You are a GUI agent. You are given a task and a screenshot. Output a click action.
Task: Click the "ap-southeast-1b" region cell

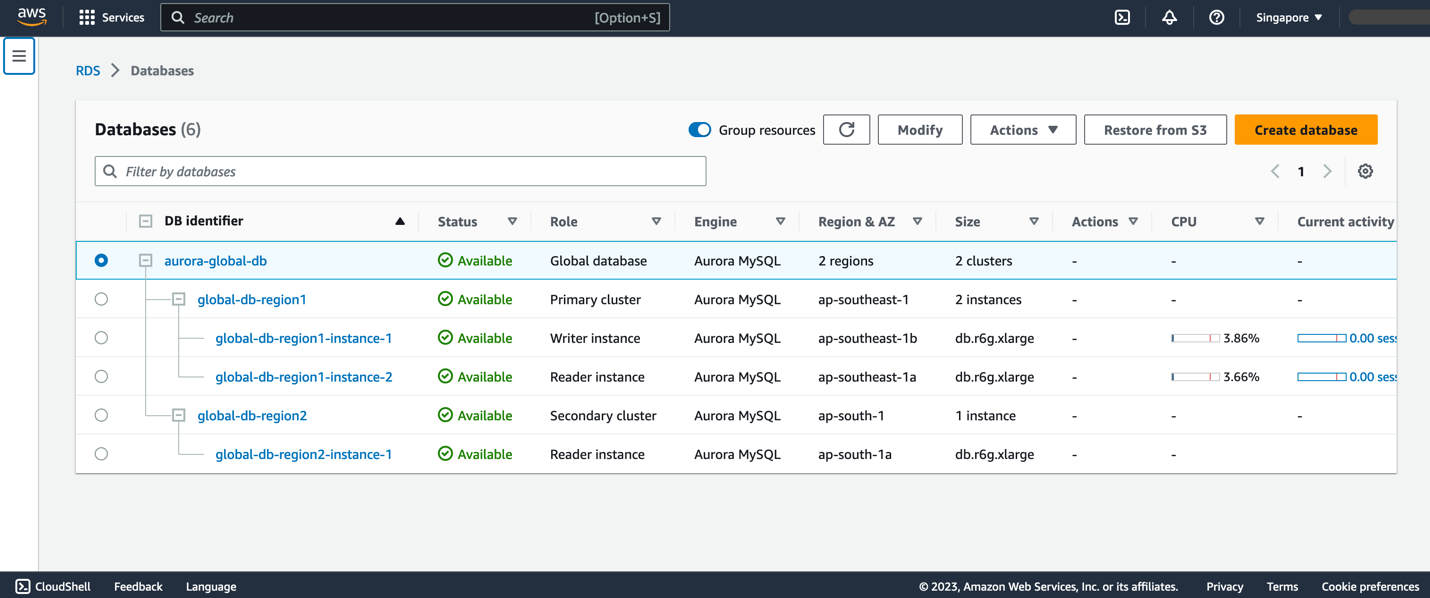click(867, 338)
